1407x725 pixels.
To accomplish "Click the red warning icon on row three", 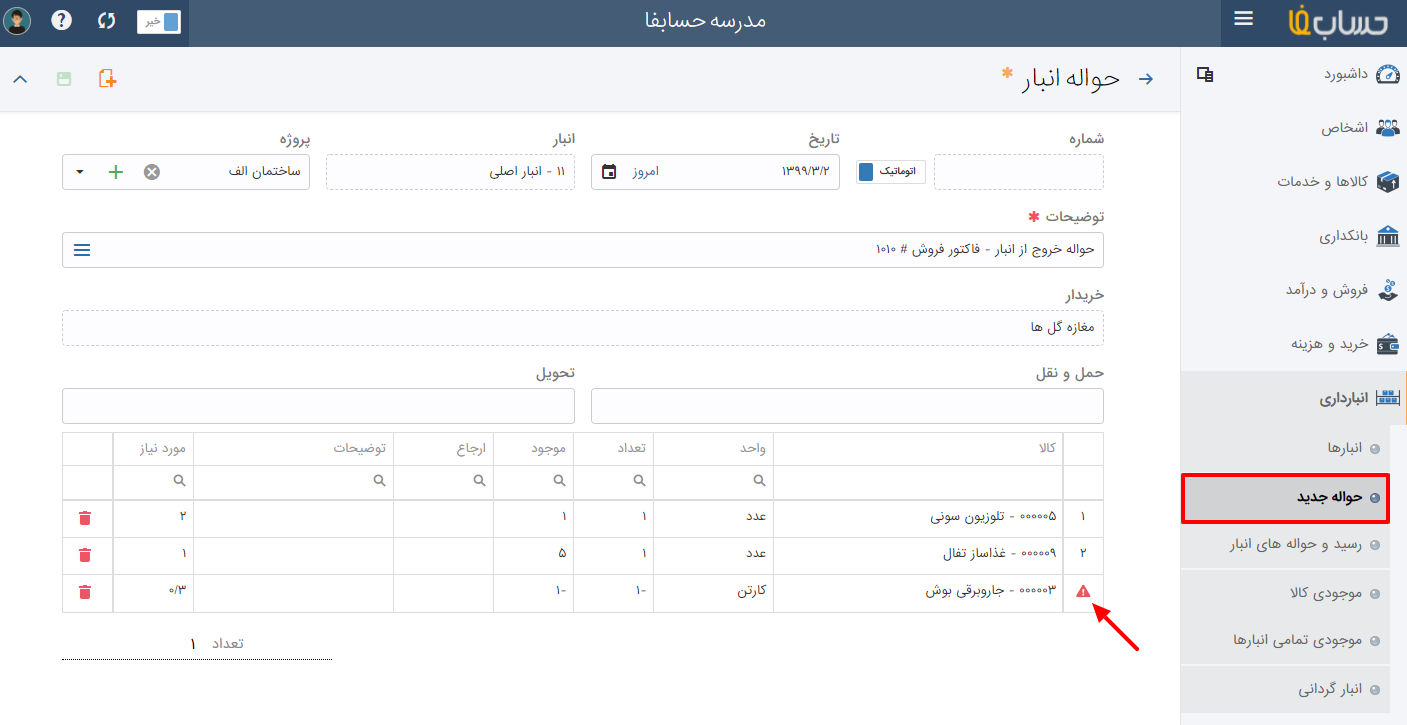I will coord(1083,591).
